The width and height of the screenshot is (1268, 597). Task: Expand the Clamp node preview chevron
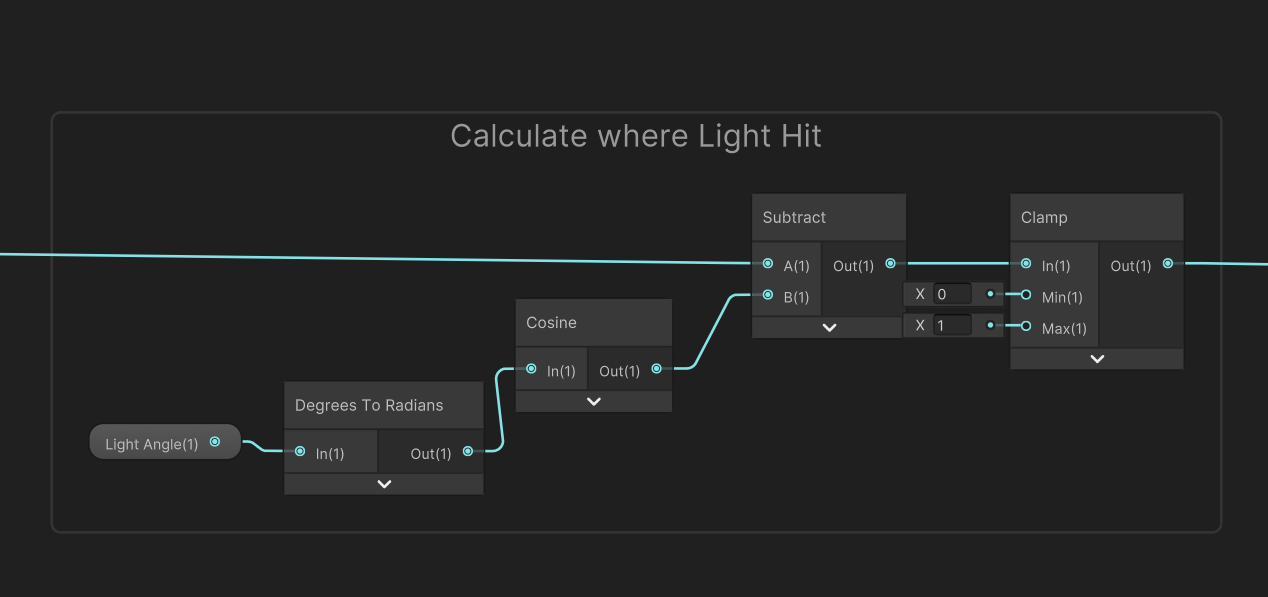pos(1097,359)
